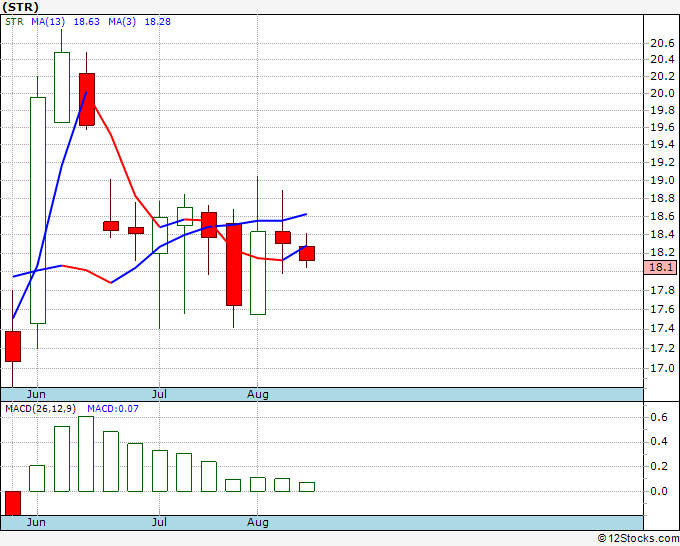Open the 12Stocks.com copyright link
680x546 pixels.
[638, 539]
